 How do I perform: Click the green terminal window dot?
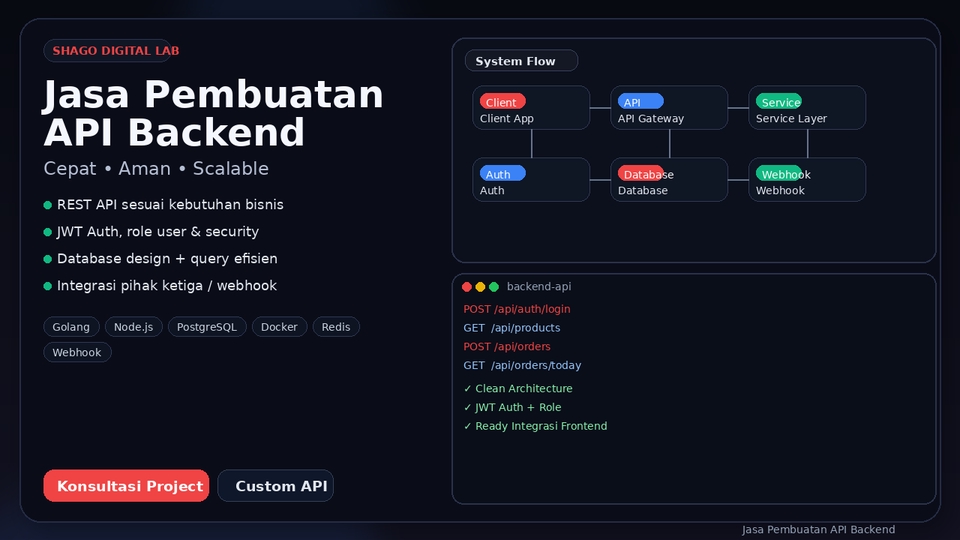(494, 287)
